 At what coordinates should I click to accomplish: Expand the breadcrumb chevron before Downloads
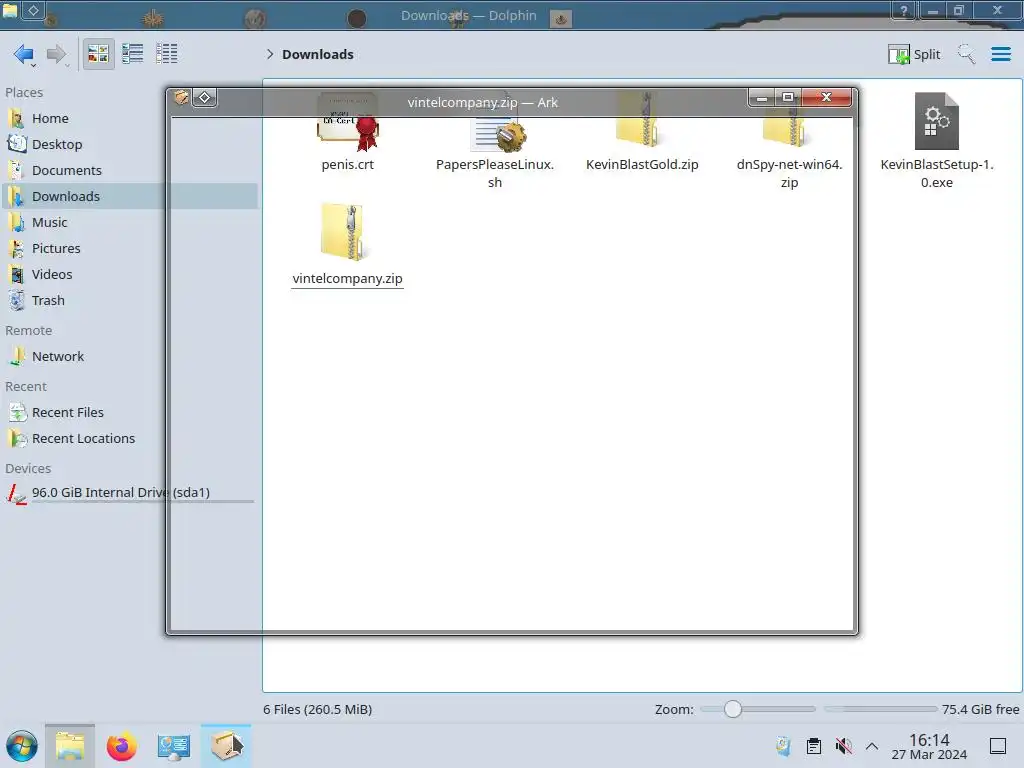(270, 54)
